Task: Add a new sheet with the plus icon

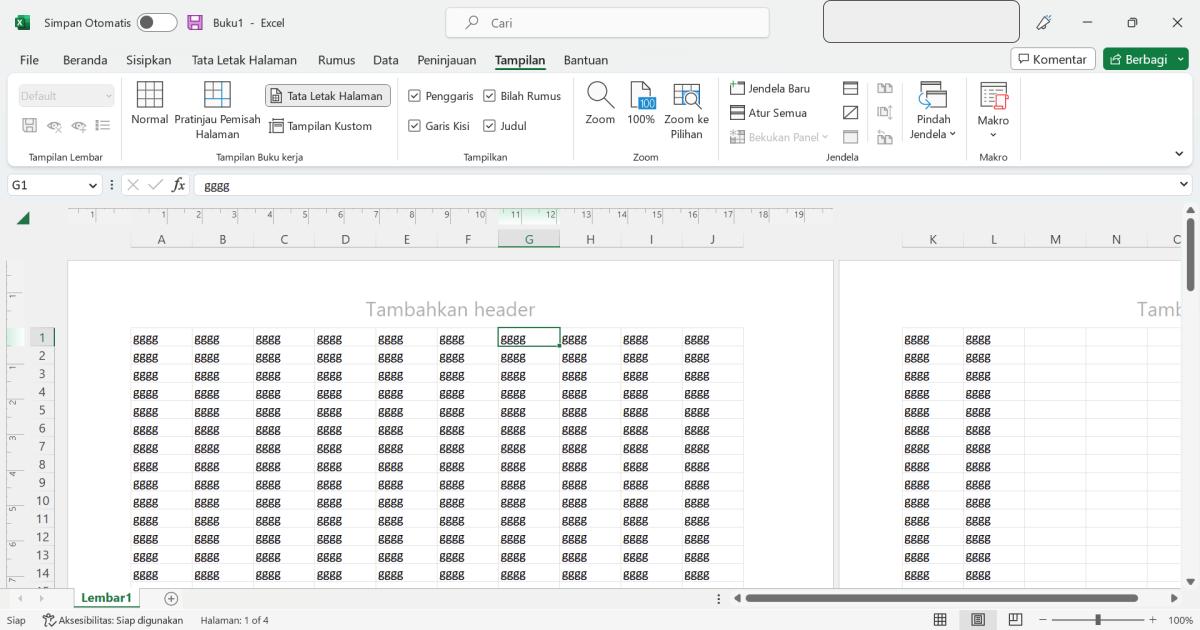Action: [171, 598]
